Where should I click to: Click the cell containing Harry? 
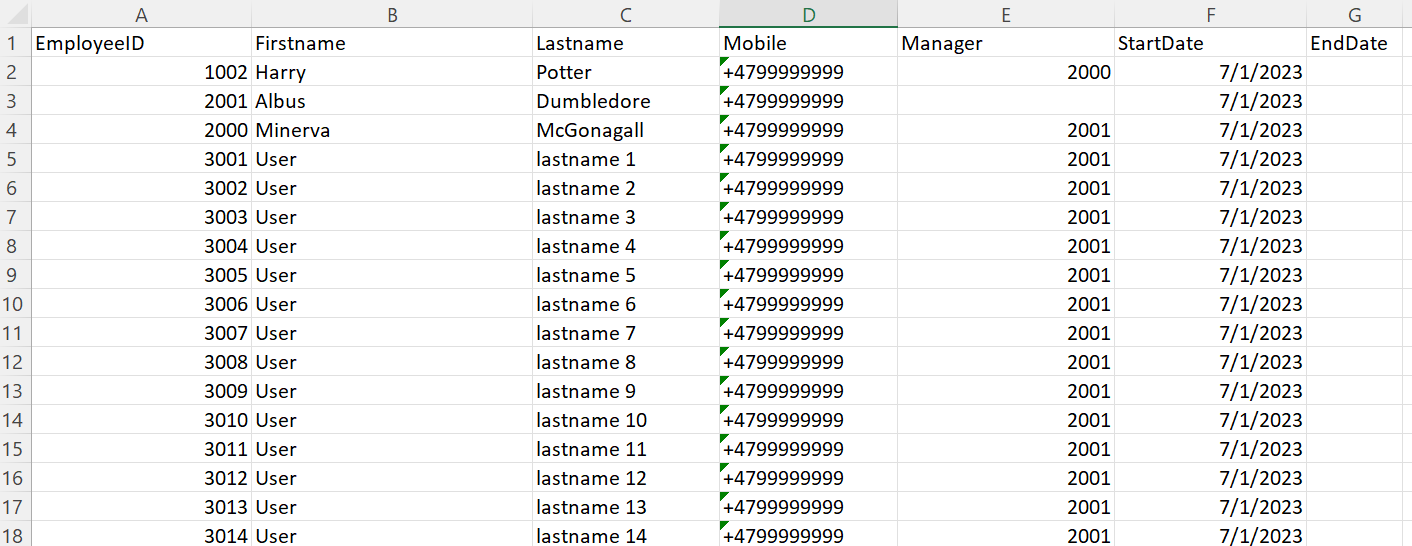coord(391,72)
